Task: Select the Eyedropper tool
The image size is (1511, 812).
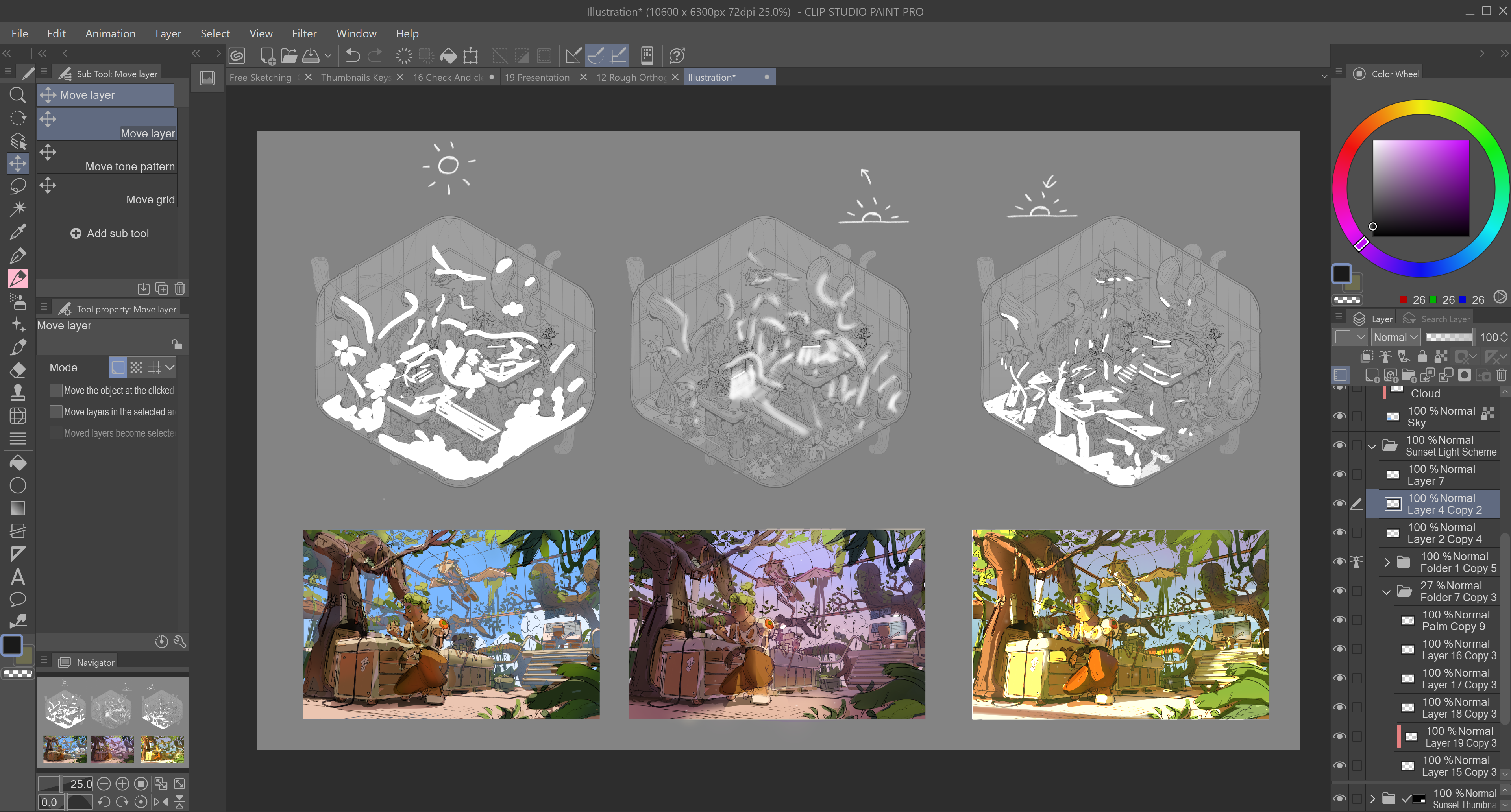Action: click(18, 232)
